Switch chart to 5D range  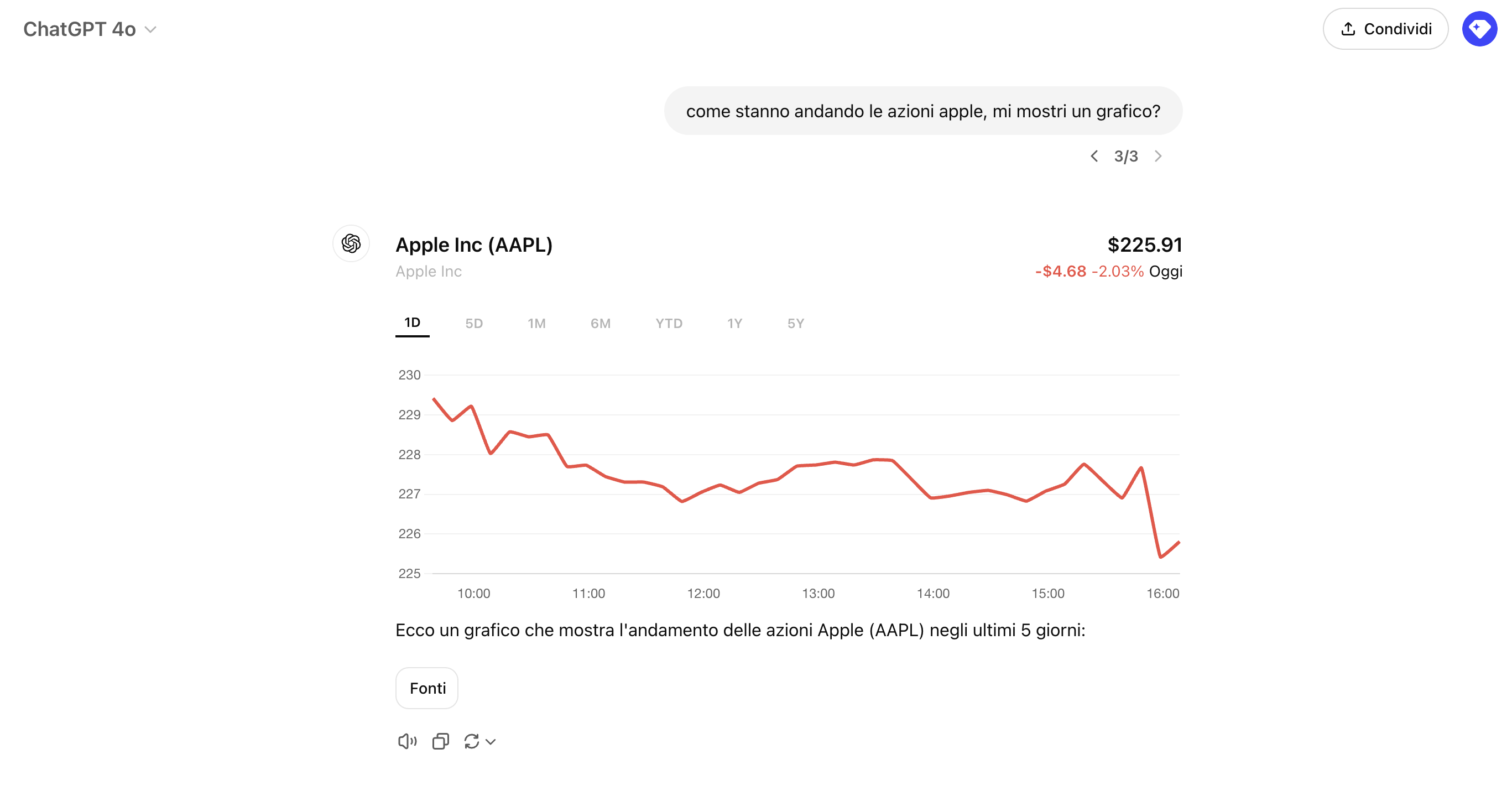(x=473, y=324)
